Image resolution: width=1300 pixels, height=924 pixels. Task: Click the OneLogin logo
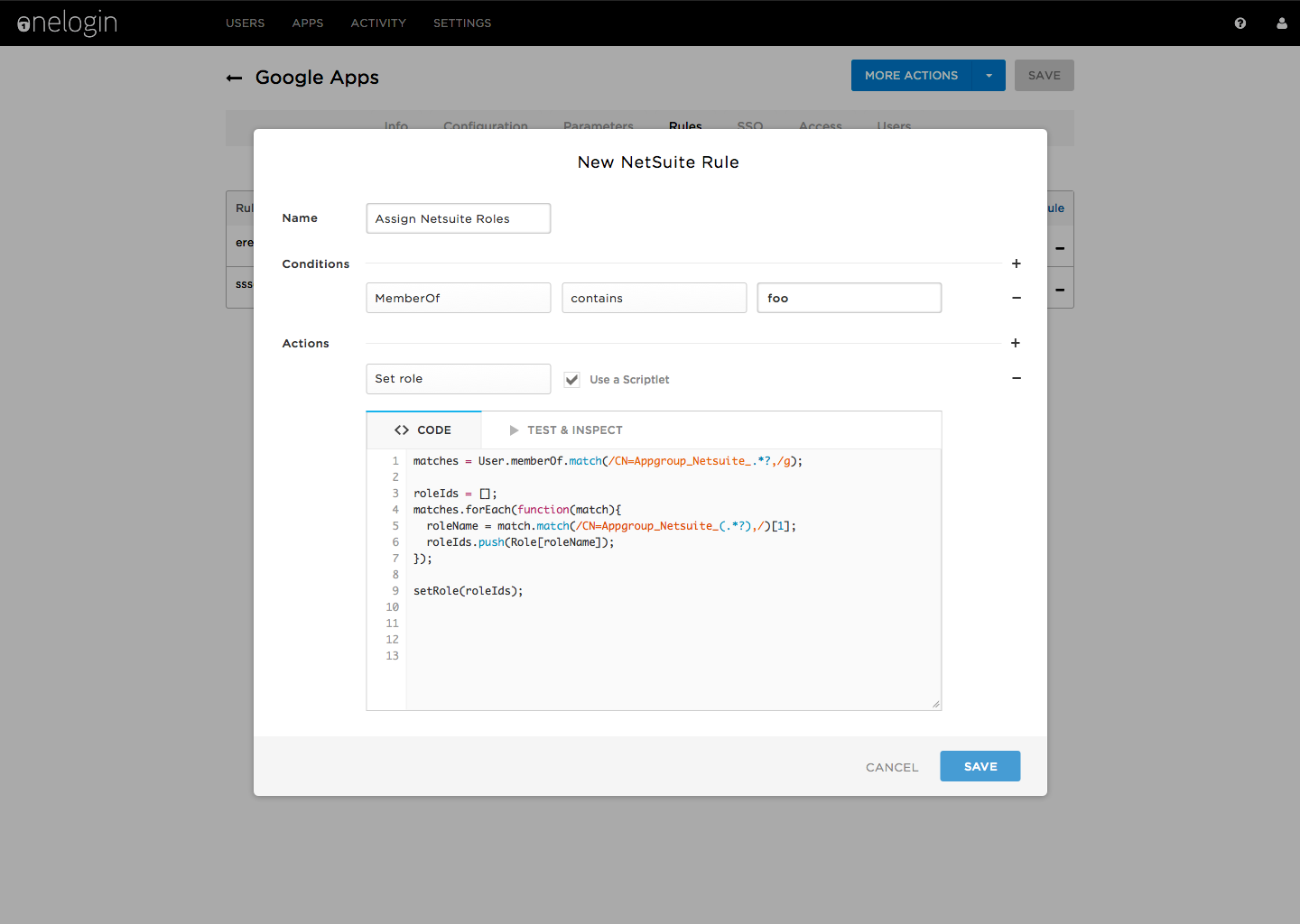coord(67,23)
